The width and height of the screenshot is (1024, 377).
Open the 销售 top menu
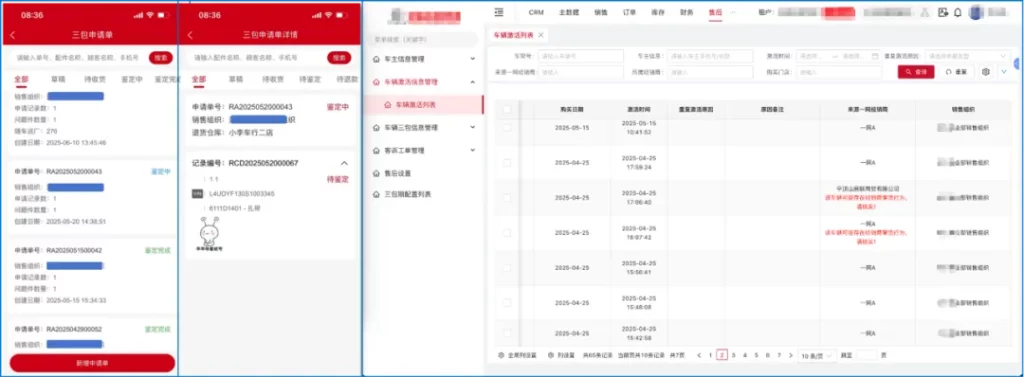(601, 12)
